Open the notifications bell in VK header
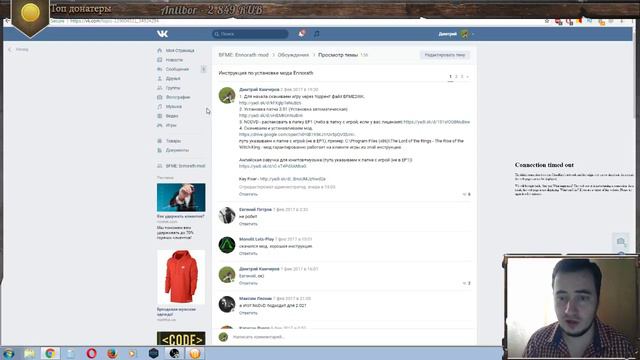The width and height of the screenshot is (640, 360). pyautogui.click(x=302, y=34)
